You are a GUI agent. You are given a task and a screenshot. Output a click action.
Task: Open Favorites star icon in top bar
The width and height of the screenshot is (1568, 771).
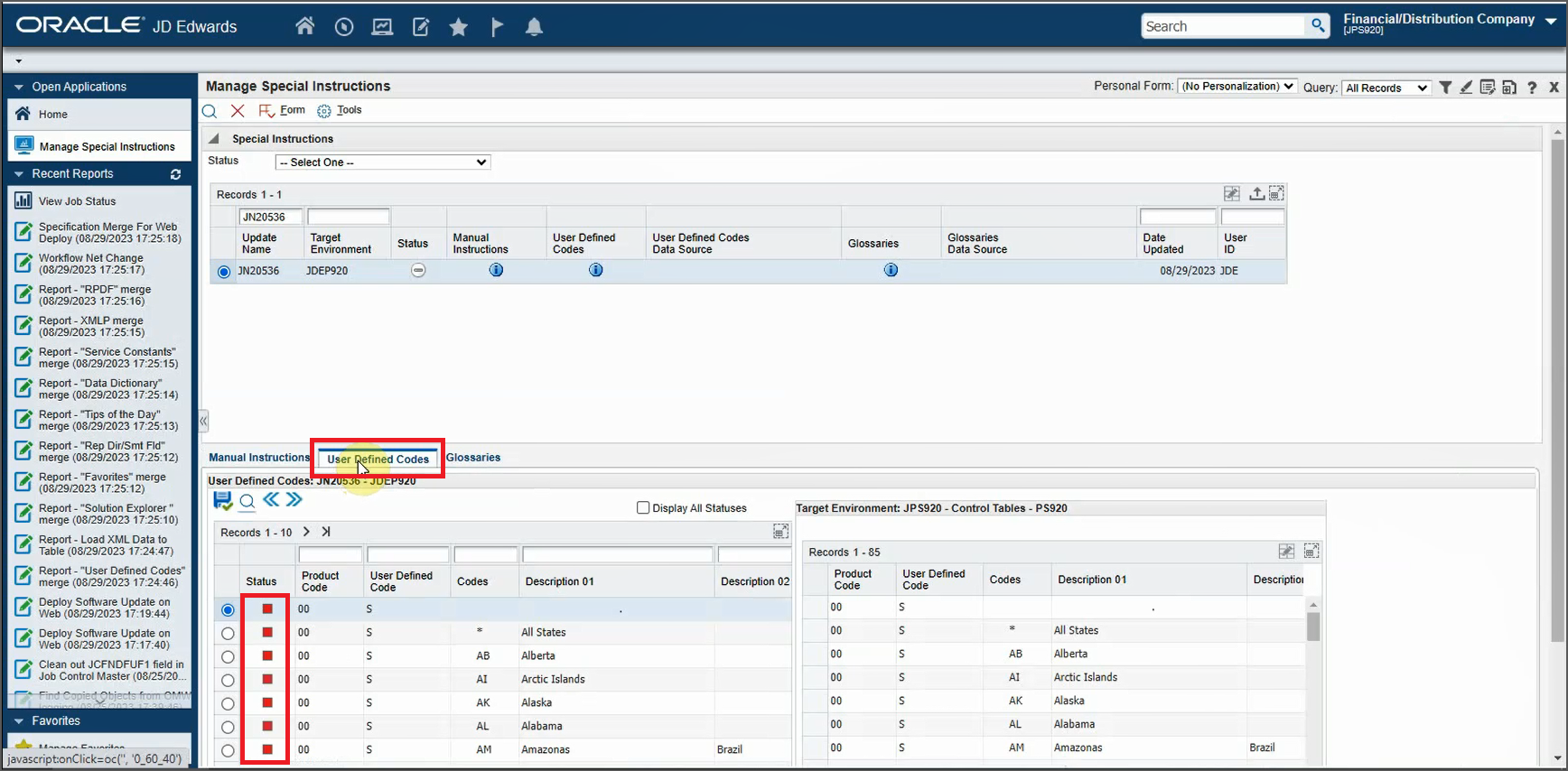(x=459, y=27)
